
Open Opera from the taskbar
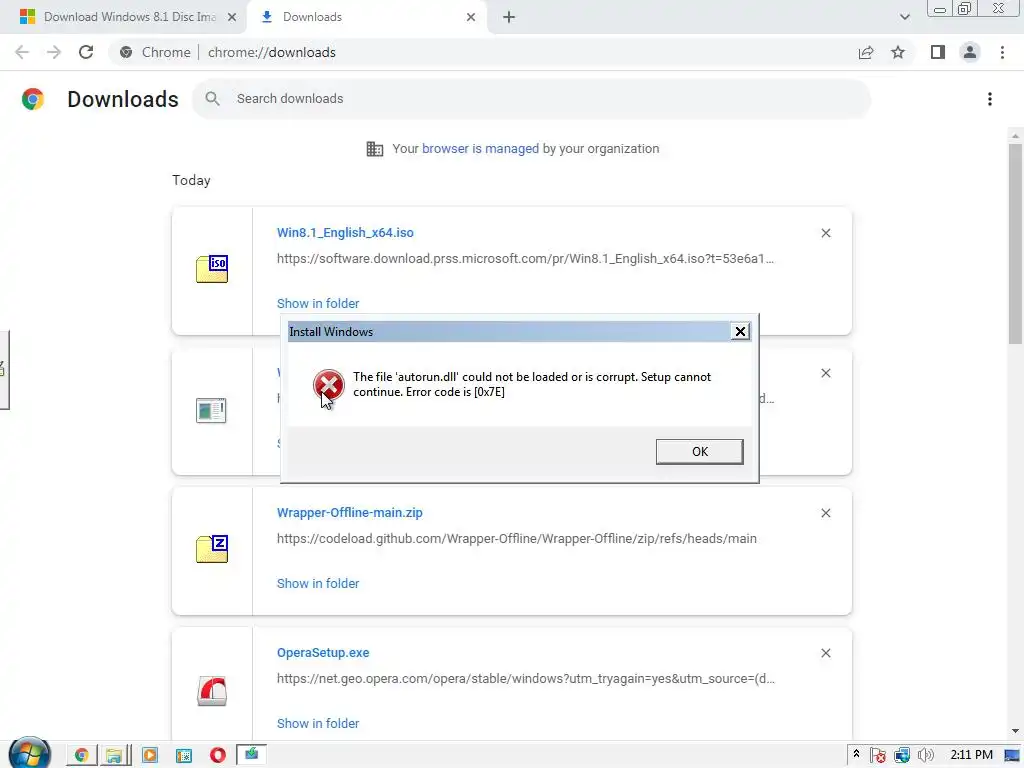[217, 755]
